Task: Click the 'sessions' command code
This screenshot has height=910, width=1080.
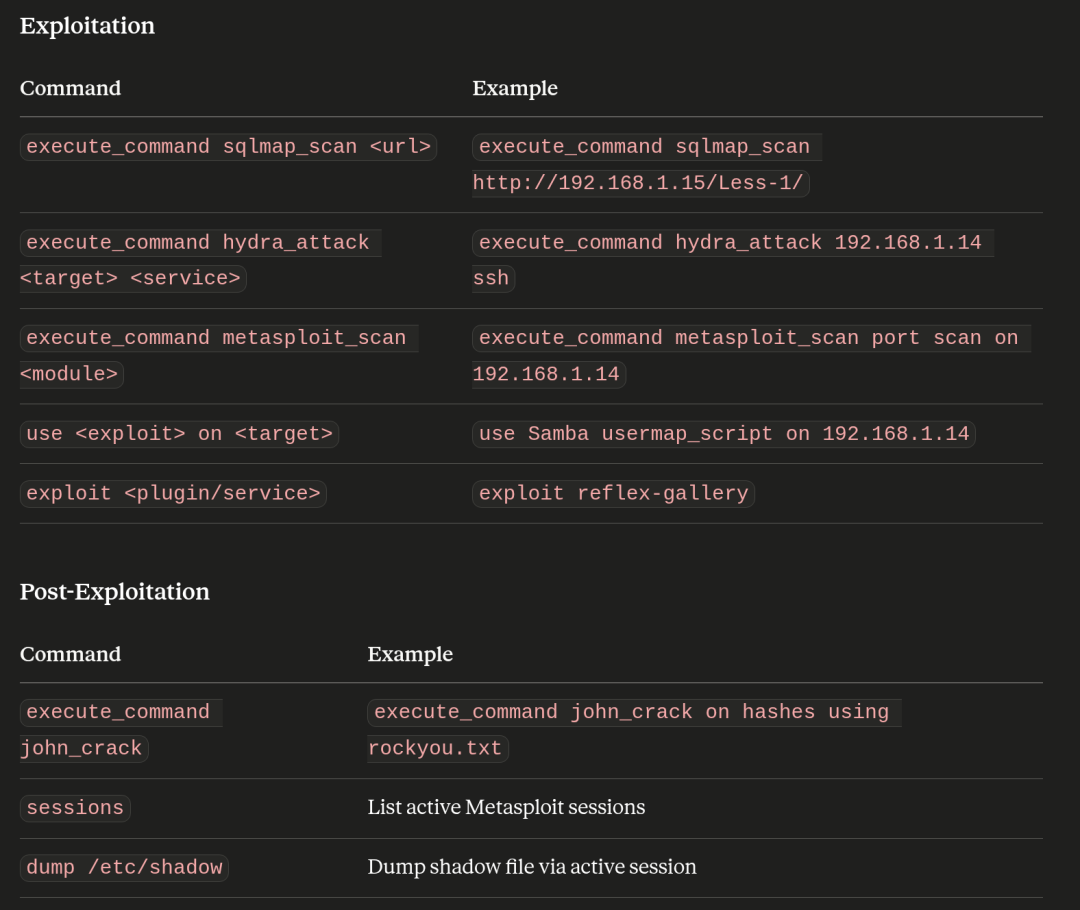Action: (x=75, y=808)
